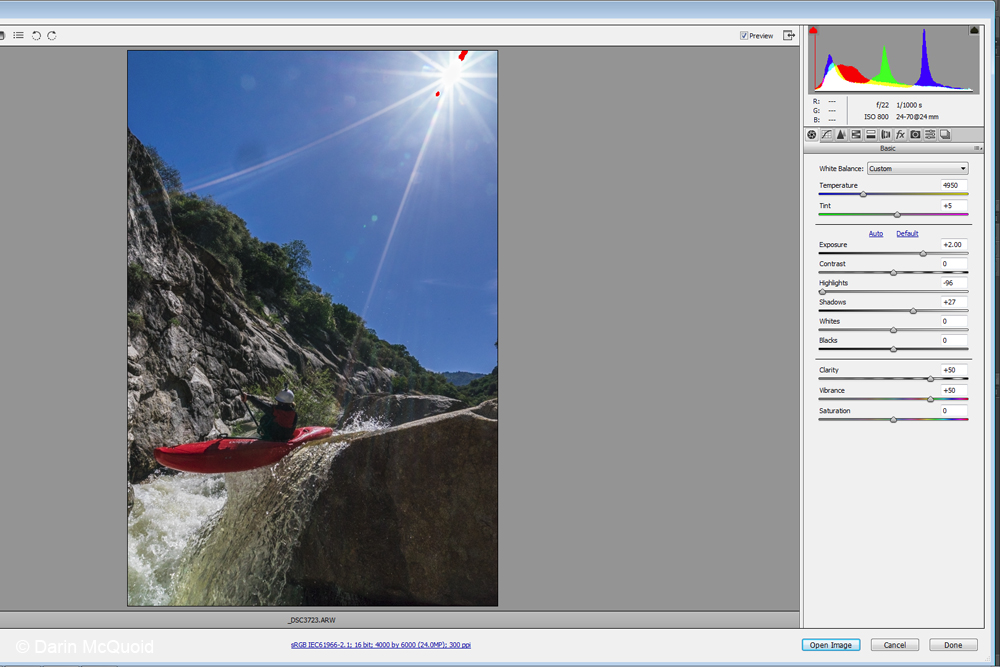
Task: Open the Basic panel flyout menu
Action: [x=977, y=148]
